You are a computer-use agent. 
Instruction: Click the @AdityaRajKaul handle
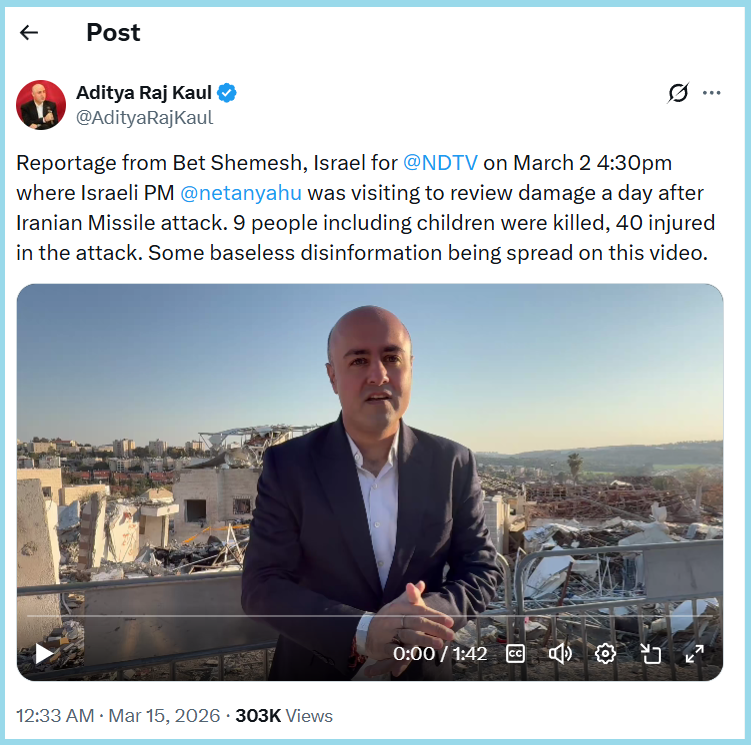[x=145, y=117]
